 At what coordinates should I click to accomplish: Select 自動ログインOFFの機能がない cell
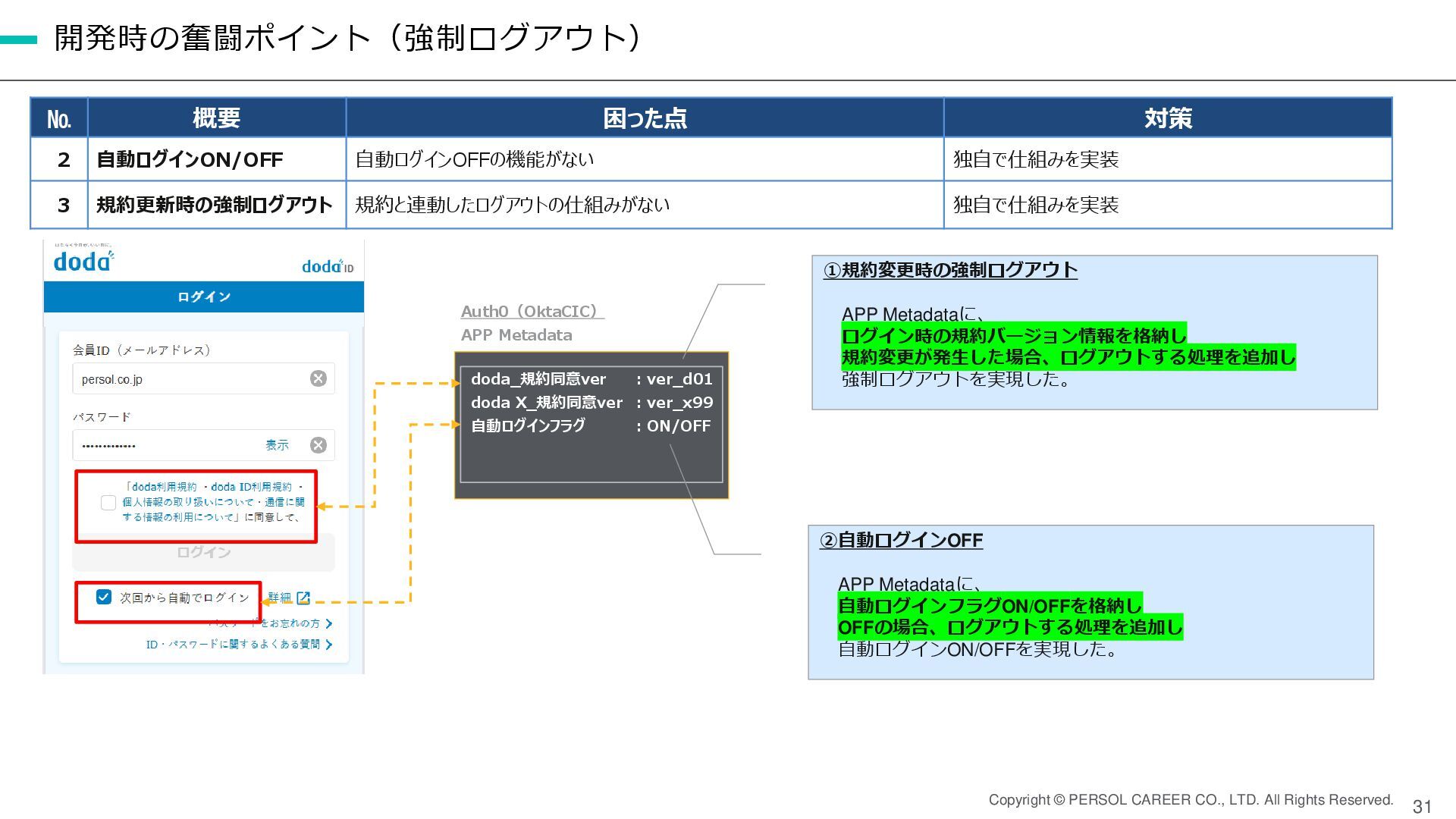coord(645,159)
